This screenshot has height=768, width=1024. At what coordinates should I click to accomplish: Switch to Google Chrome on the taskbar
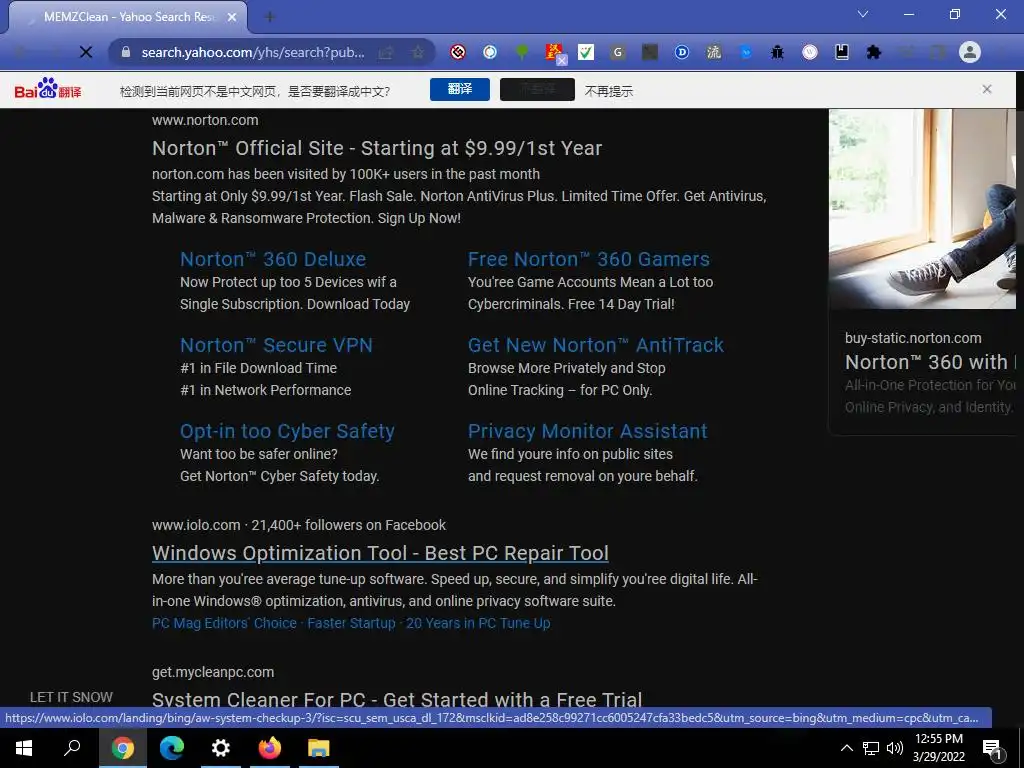pos(122,748)
